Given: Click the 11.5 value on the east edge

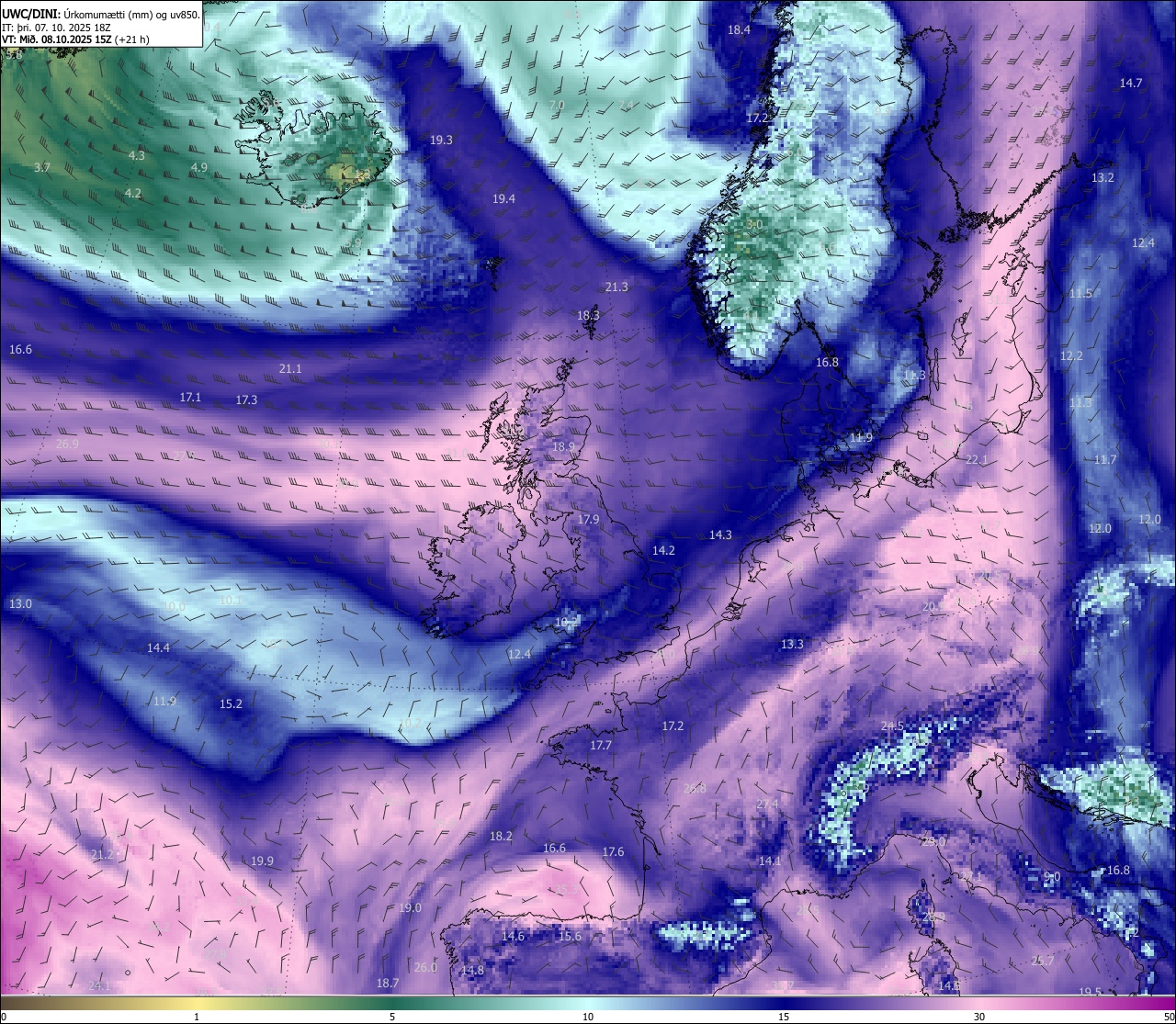Looking at the screenshot, I should pyautogui.click(x=1080, y=293).
